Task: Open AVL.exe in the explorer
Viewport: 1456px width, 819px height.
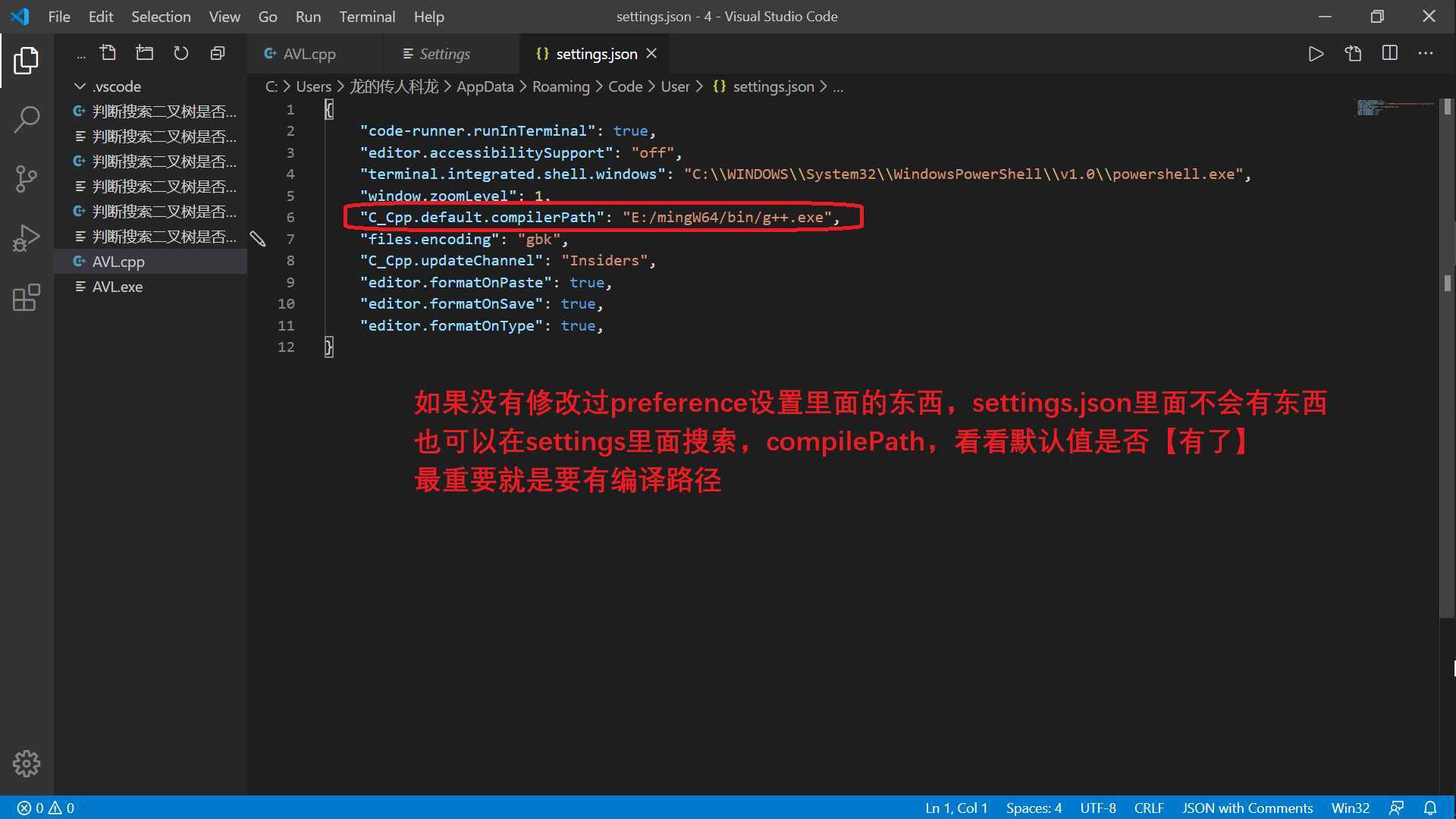Action: point(150,287)
